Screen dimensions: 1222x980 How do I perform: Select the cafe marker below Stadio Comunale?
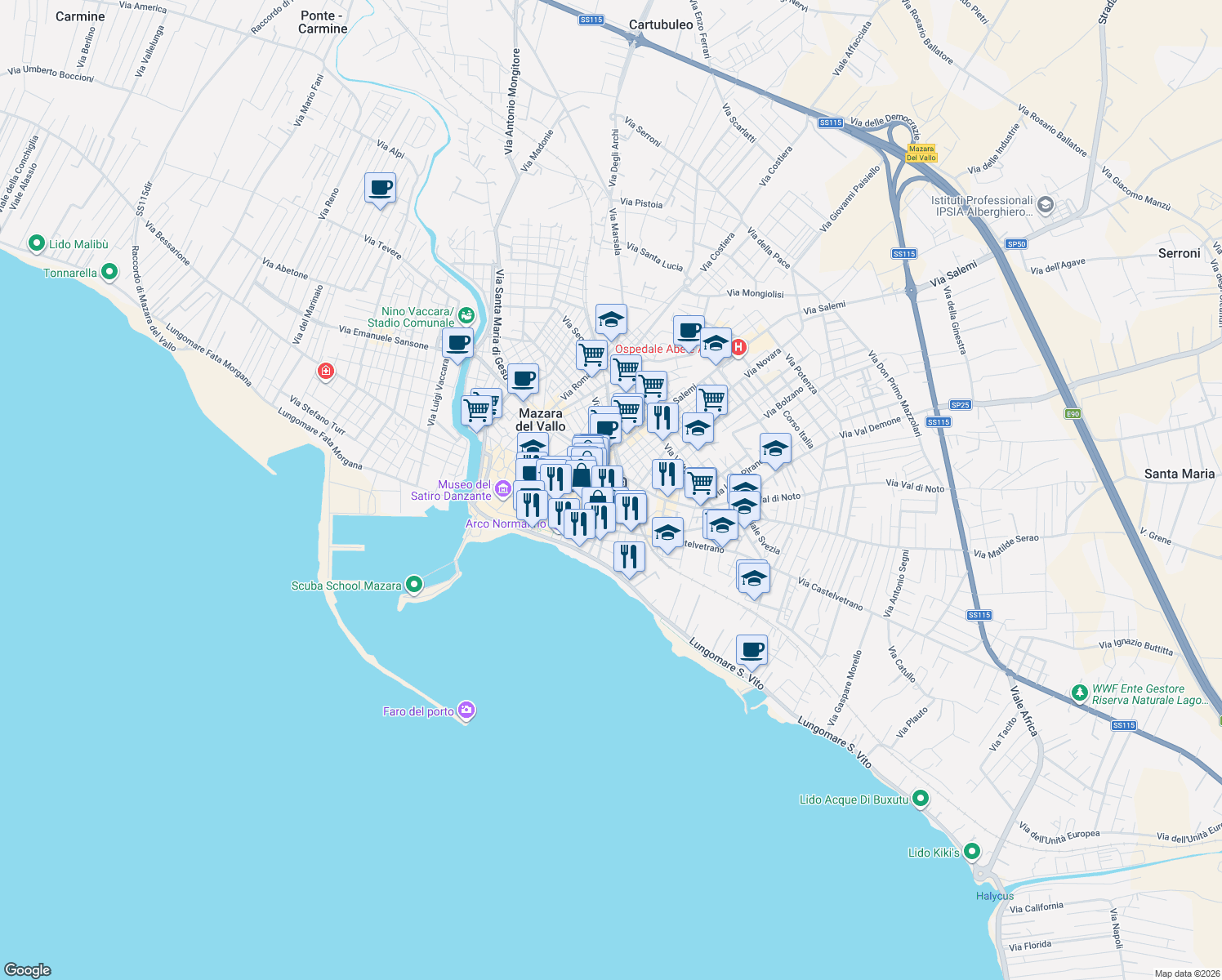click(x=458, y=343)
